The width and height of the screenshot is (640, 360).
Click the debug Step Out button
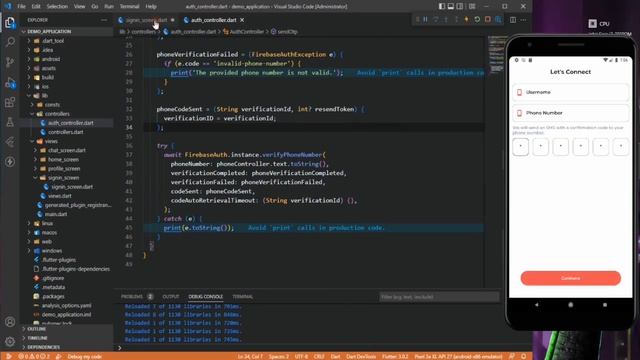tap(456, 20)
